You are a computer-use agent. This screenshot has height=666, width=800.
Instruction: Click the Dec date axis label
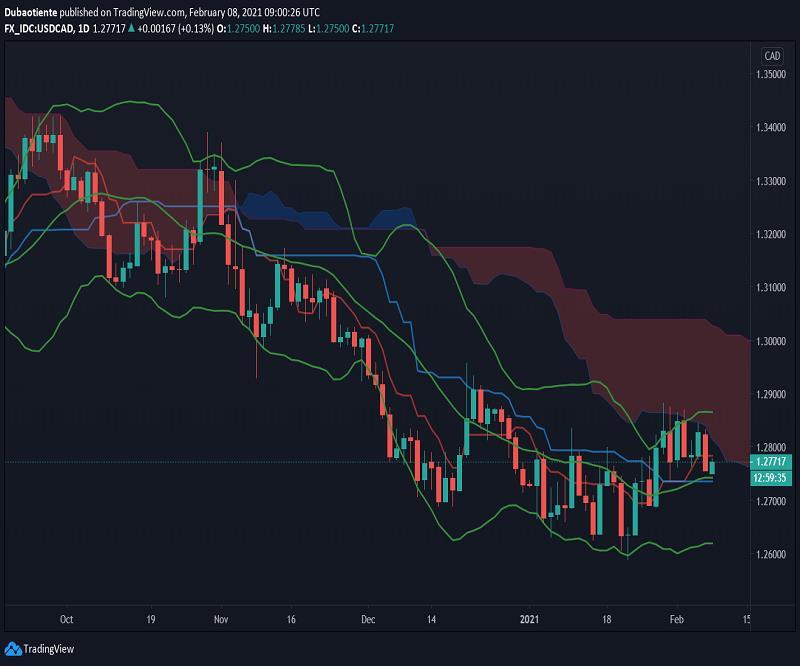(x=368, y=619)
